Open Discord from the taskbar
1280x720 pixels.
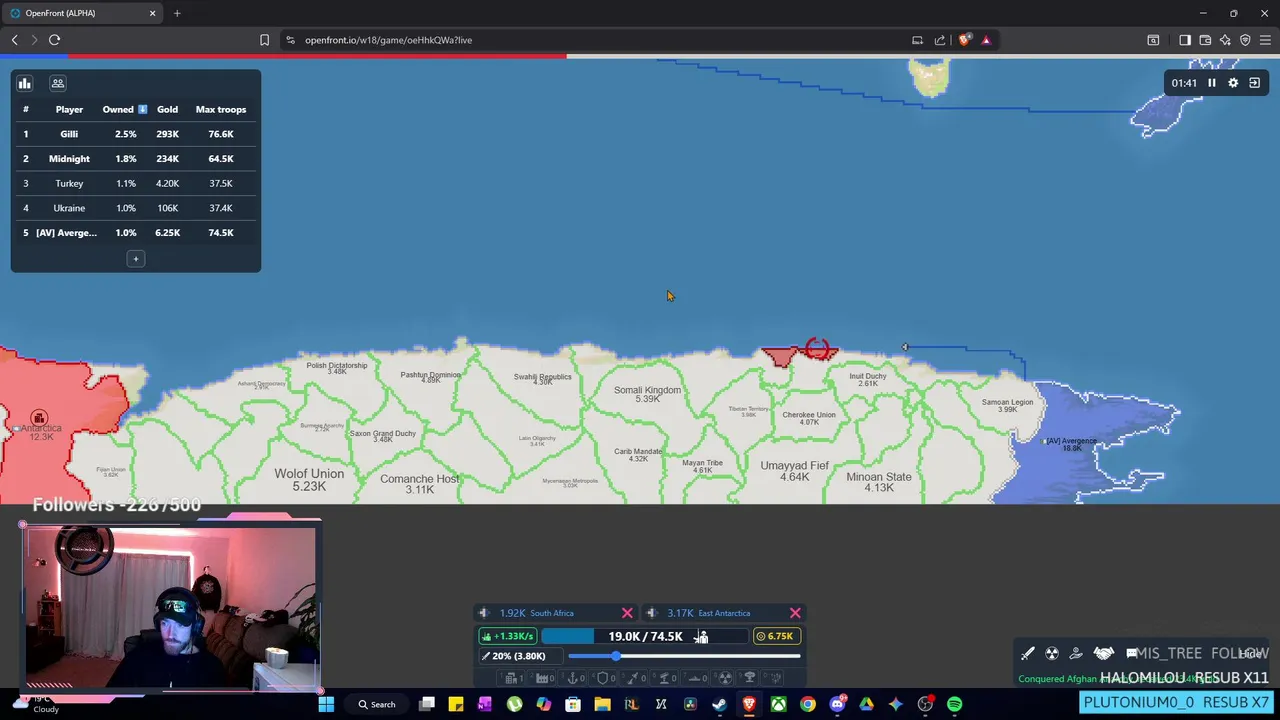[837, 704]
